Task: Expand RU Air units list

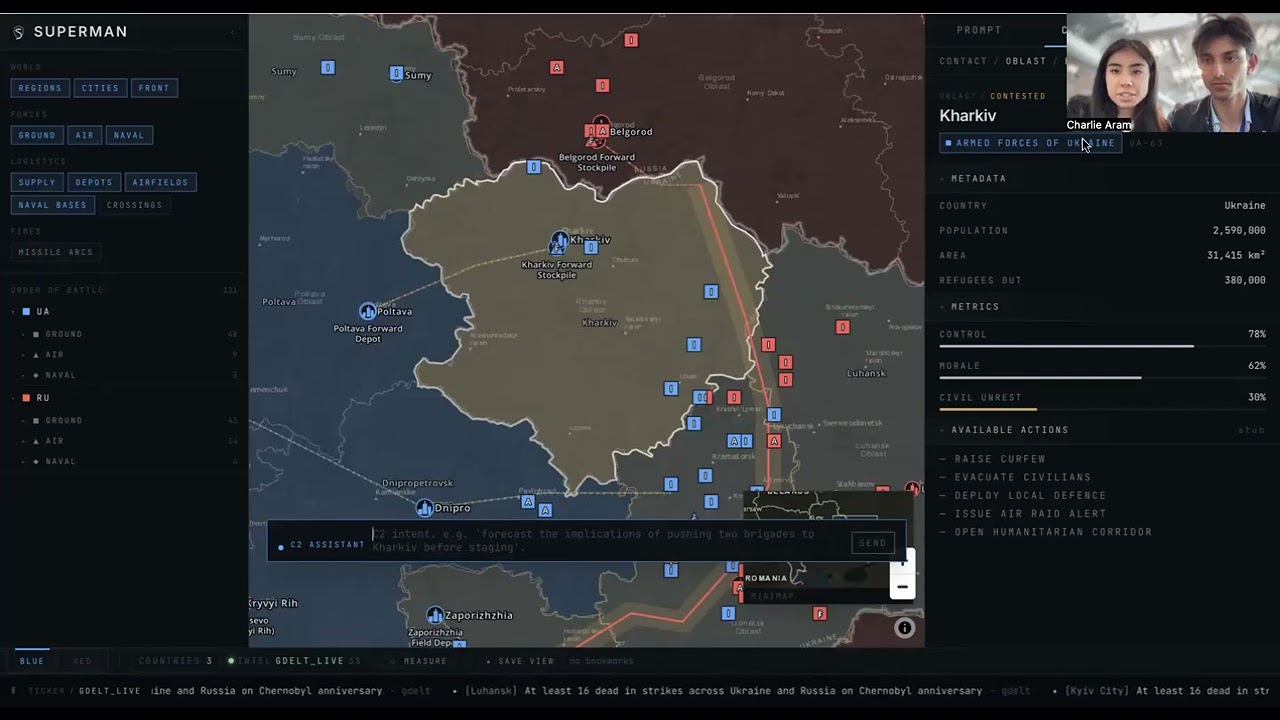Action: tap(23, 441)
